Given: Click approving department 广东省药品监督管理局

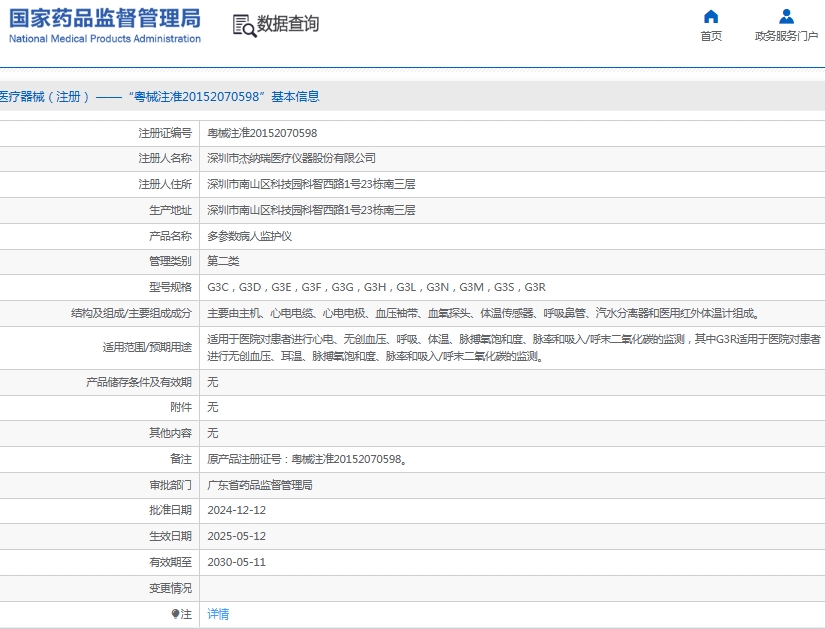Looking at the screenshot, I should (260, 485).
